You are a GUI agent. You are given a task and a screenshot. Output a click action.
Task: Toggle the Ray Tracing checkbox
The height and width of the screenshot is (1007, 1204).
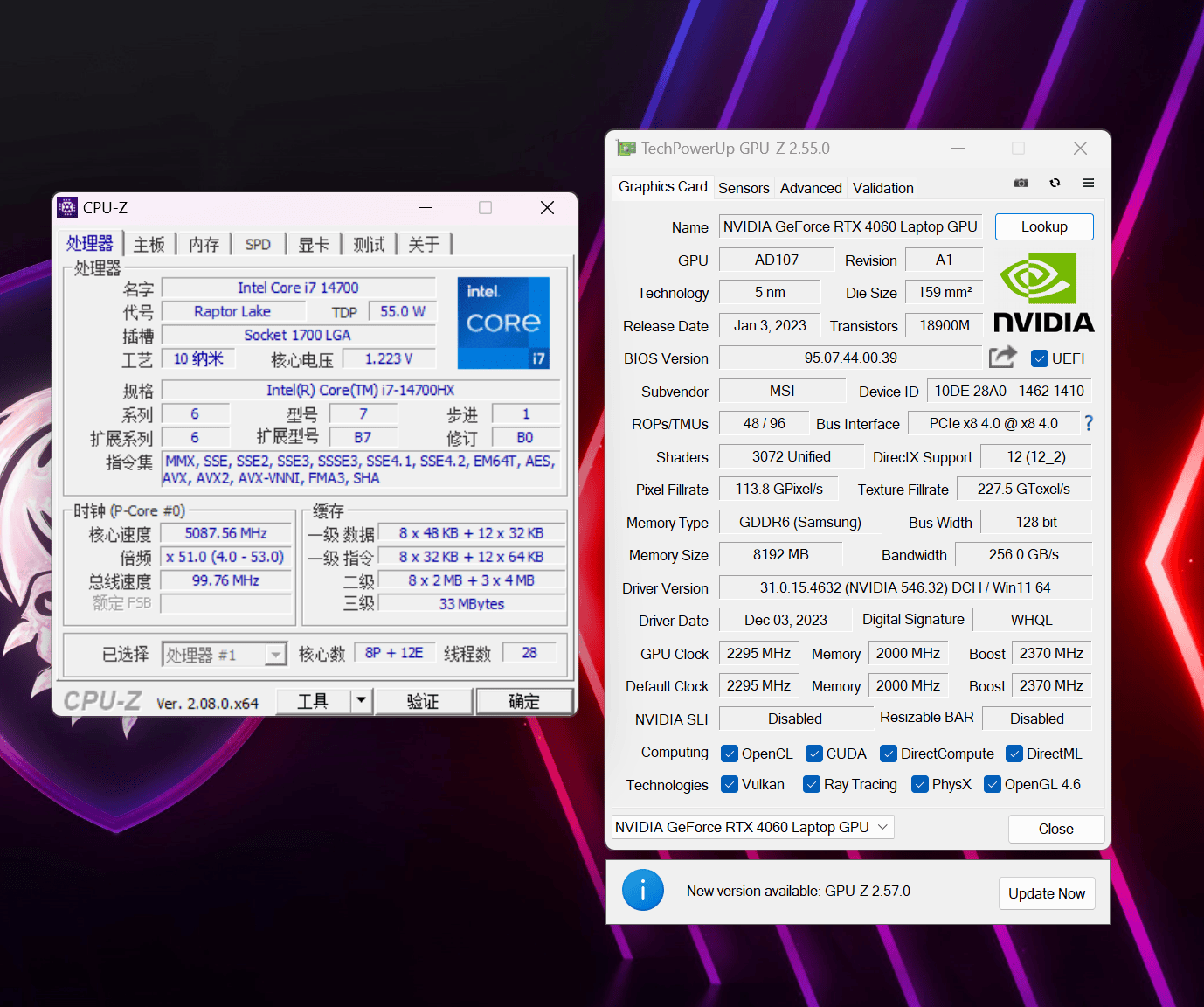pos(811,784)
